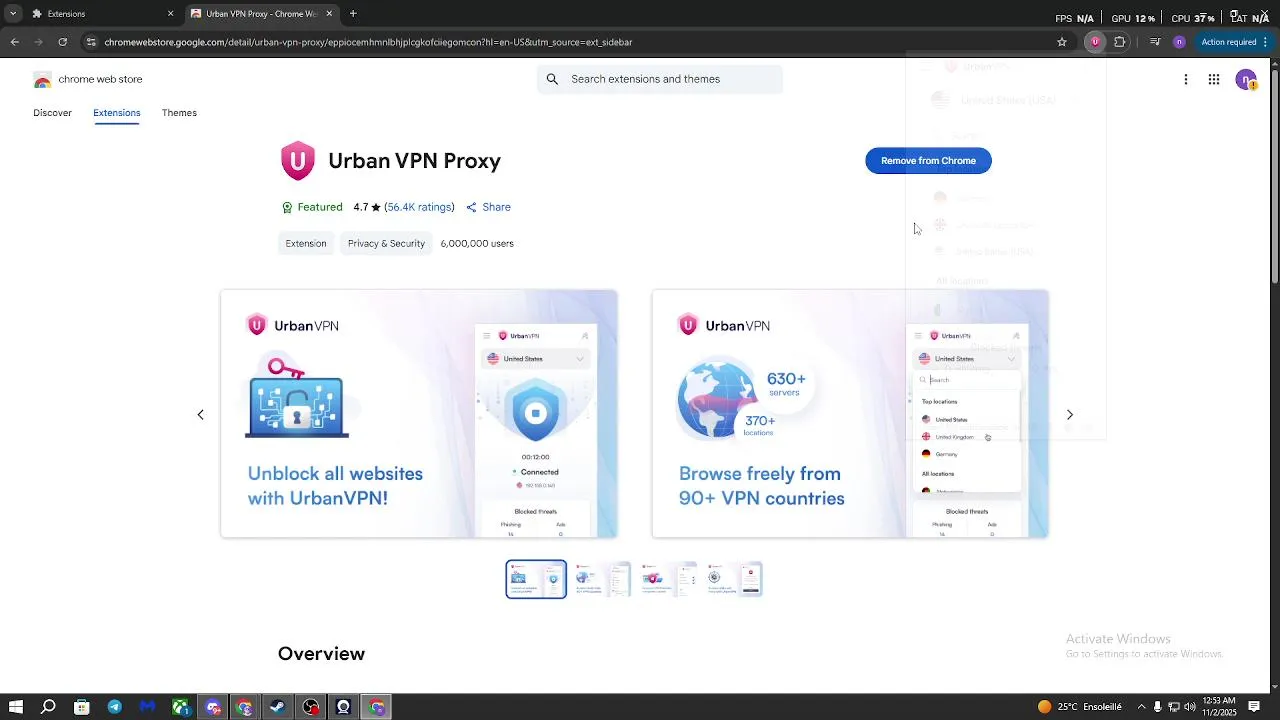Open the Google apps grid
This screenshot has width=1280, height=720.
tap(1214, 80)
